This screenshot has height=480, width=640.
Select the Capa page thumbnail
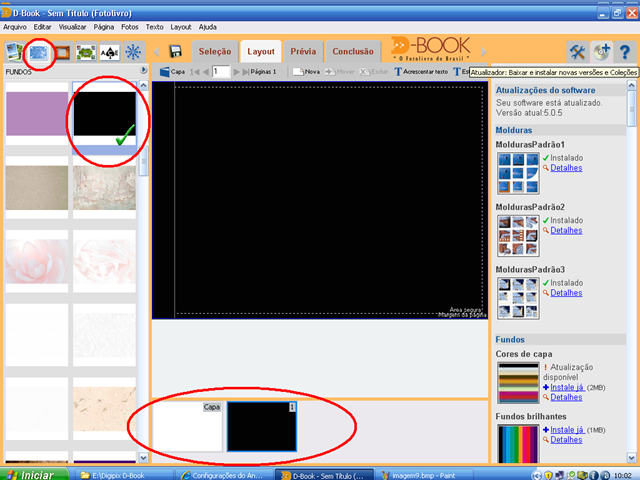[x=188, y=427]
